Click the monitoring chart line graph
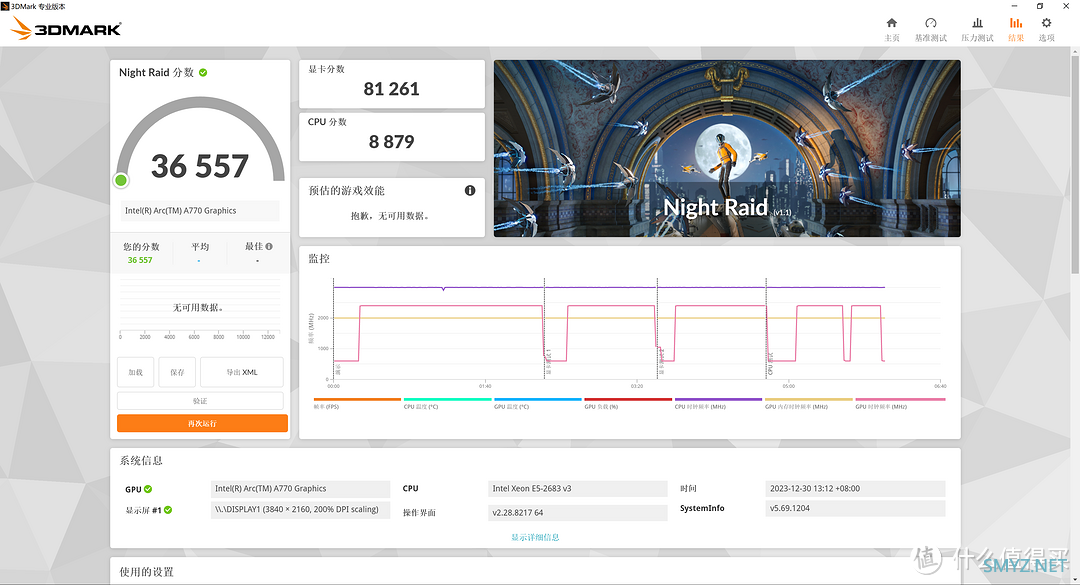The height and width of the screenshot is (585, 1080). (x=637, y=331)
